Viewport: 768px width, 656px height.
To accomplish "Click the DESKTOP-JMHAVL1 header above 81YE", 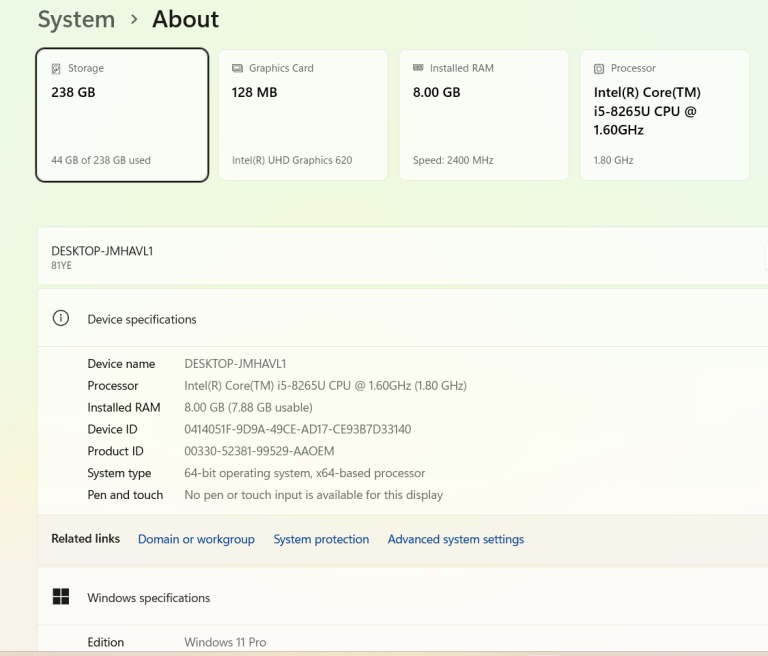I will coord(102,251).
